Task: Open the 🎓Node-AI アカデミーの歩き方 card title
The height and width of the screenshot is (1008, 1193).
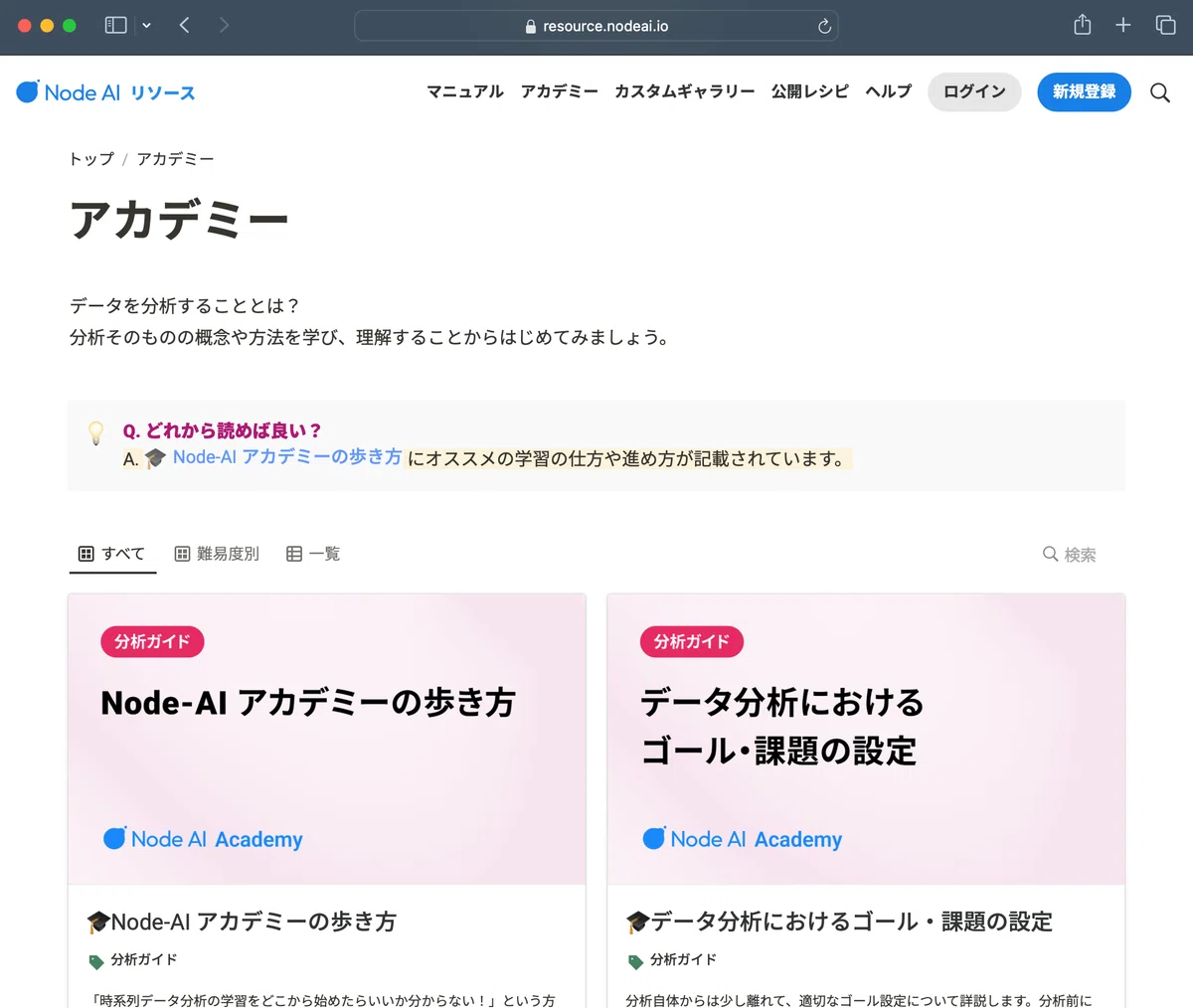Action: [242, 922]
